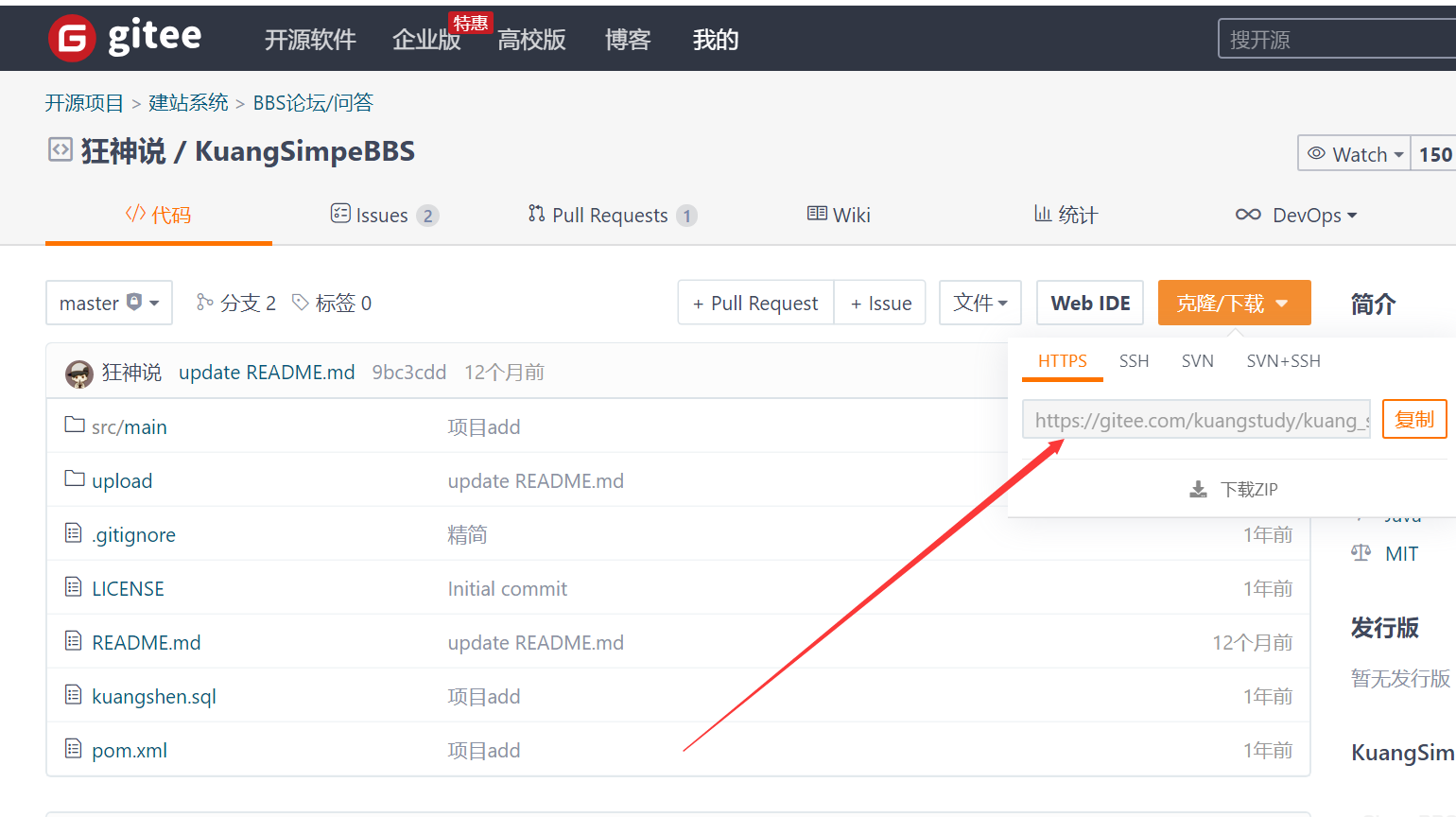Click the MIT license scale icon

point(1361,553)
